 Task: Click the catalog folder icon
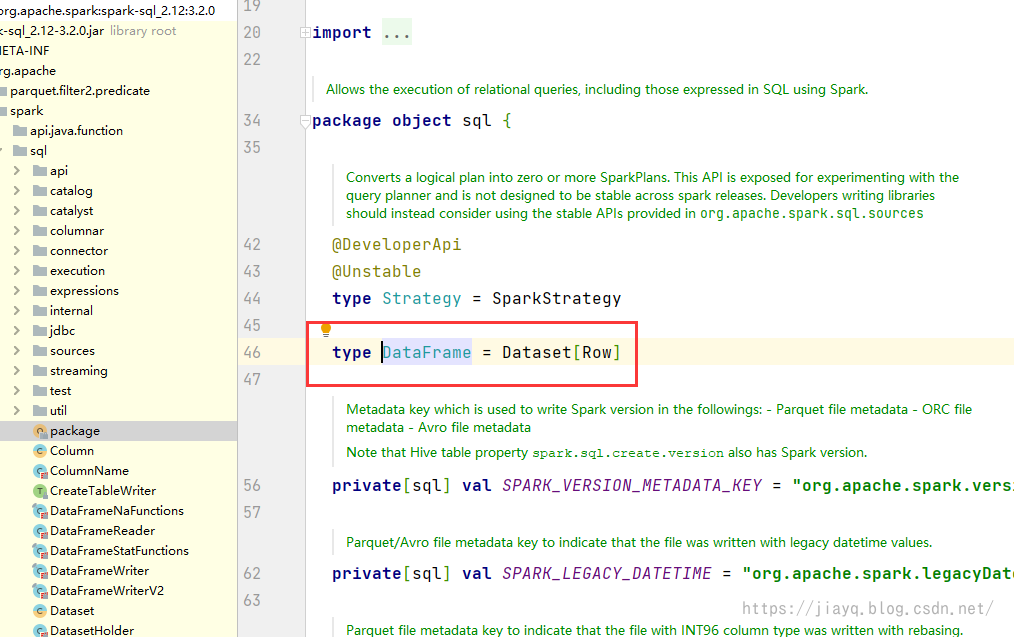[x=40, y=191]
